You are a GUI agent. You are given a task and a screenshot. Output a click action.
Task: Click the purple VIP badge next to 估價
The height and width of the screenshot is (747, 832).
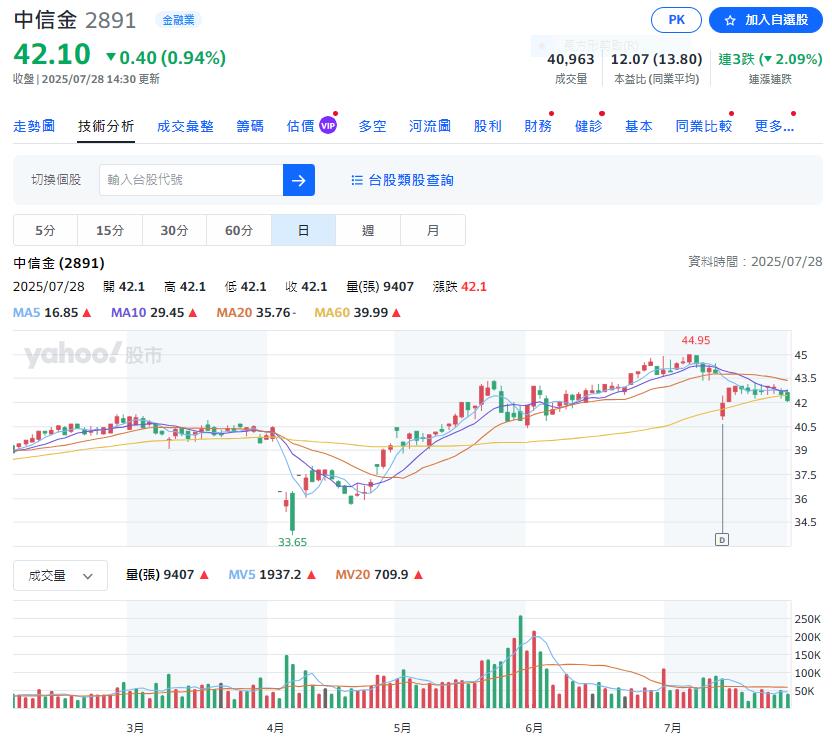coord(328,126)
